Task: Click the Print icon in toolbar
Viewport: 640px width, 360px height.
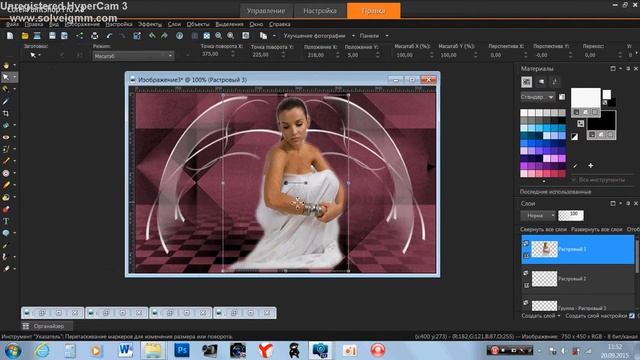Action: pos(94,36)
